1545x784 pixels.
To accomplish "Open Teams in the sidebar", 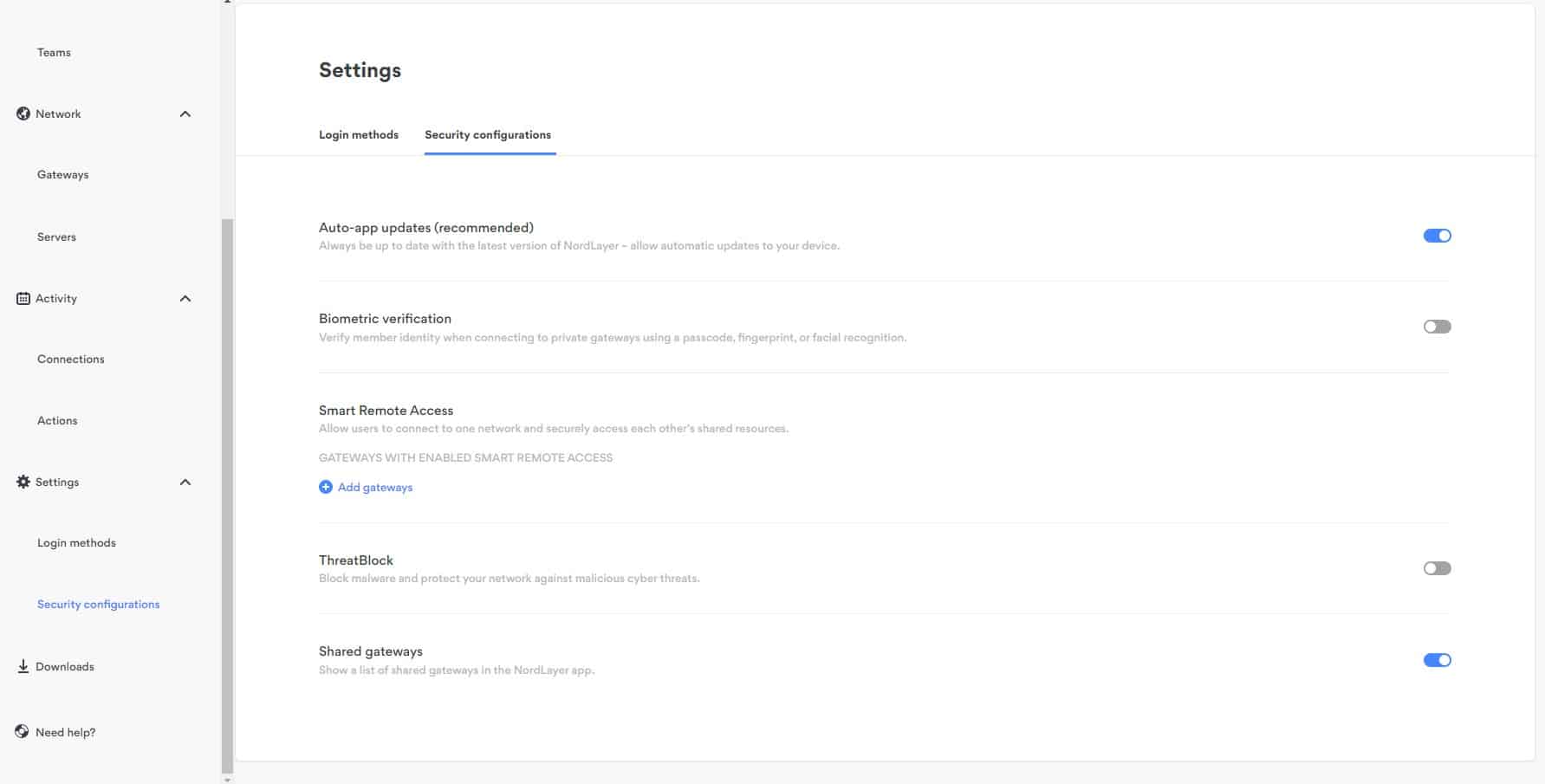I will pos(55,53).
